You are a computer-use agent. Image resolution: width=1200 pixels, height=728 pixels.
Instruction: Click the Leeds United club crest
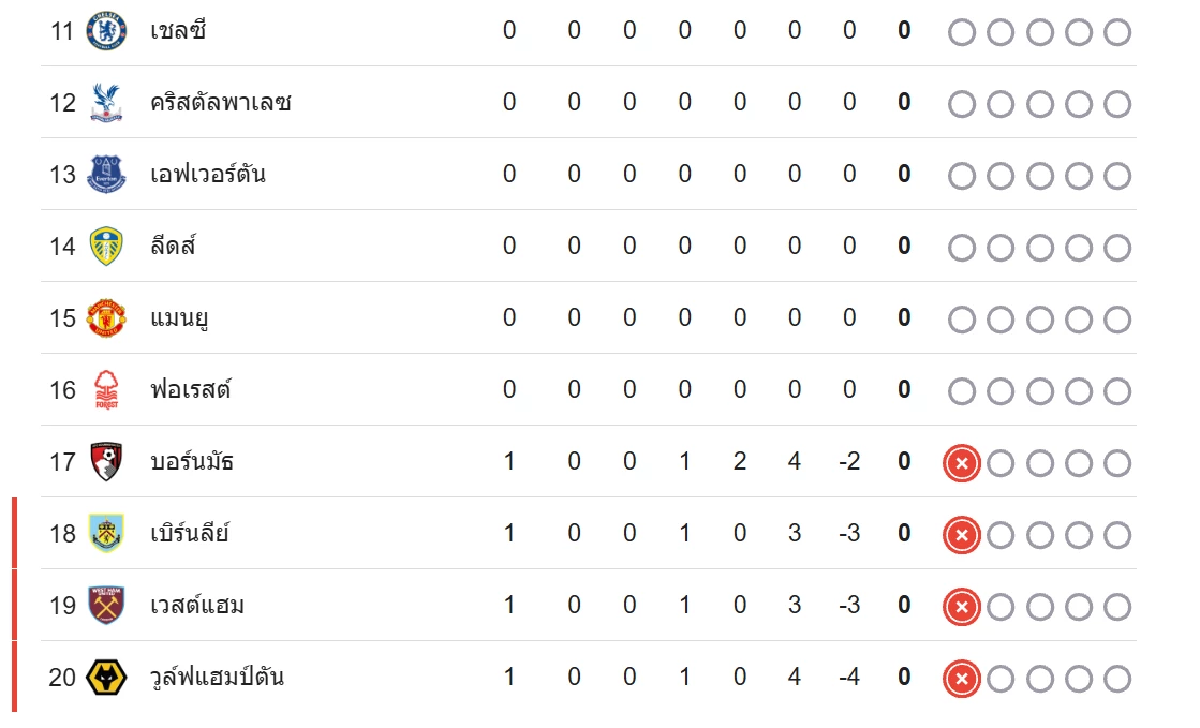(x=106, y=246)
